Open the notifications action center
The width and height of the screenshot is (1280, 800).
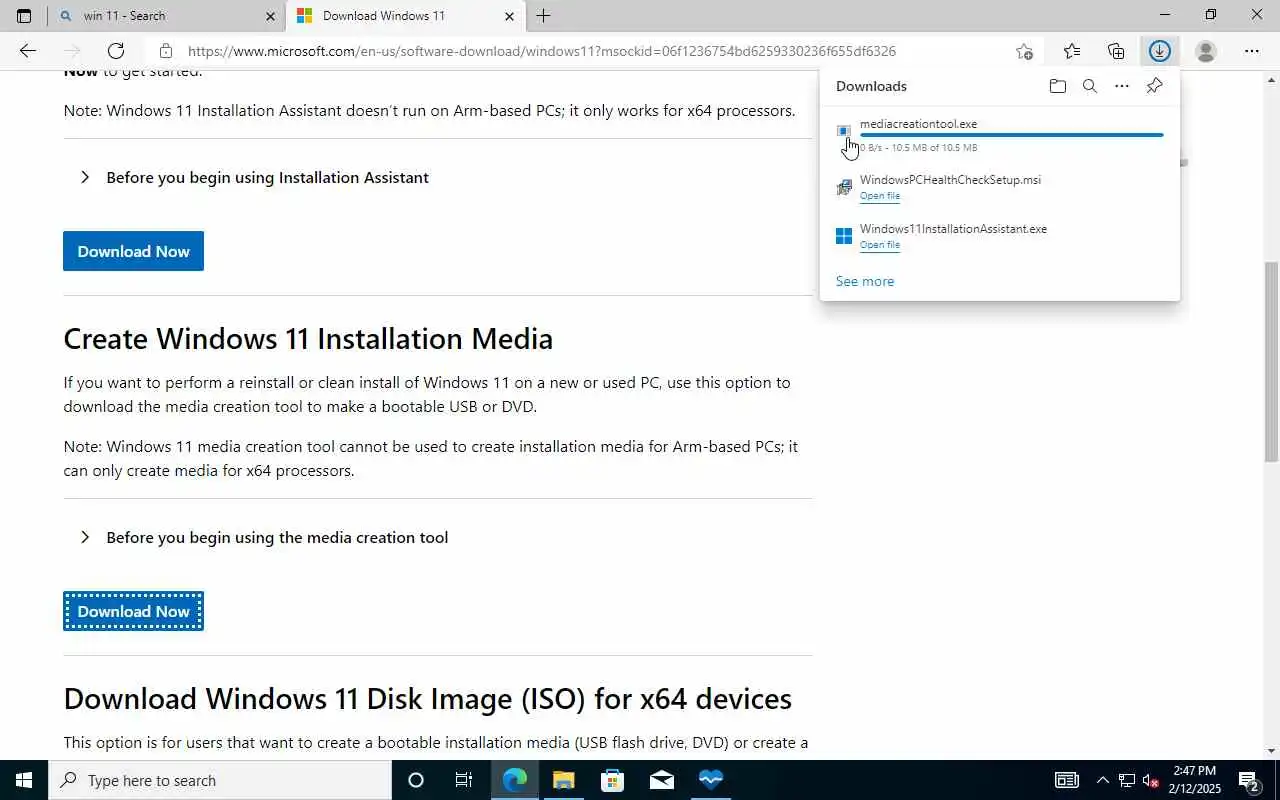(x=1251, y=780)
